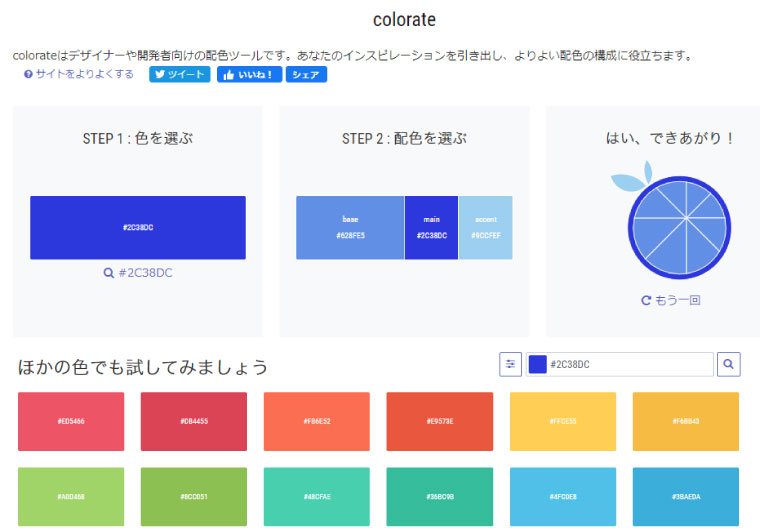The image size is (760, 530).
Task: Click the question mark icon beside サイトをよりよくする
Action: click(28, 74)
